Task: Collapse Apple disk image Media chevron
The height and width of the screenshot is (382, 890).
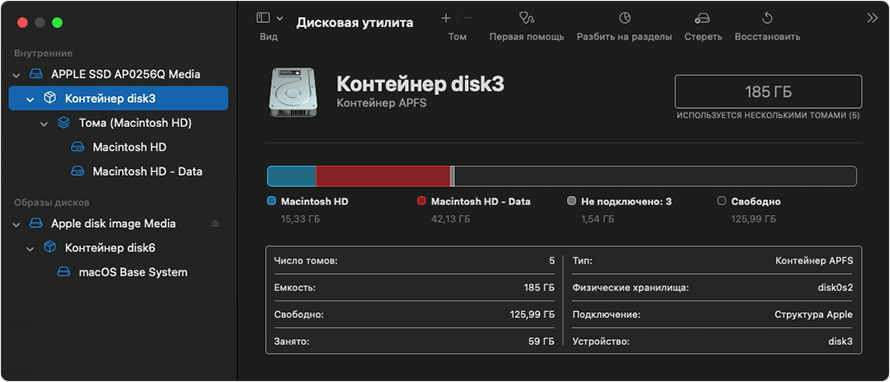Action: (x=16, y=224)
